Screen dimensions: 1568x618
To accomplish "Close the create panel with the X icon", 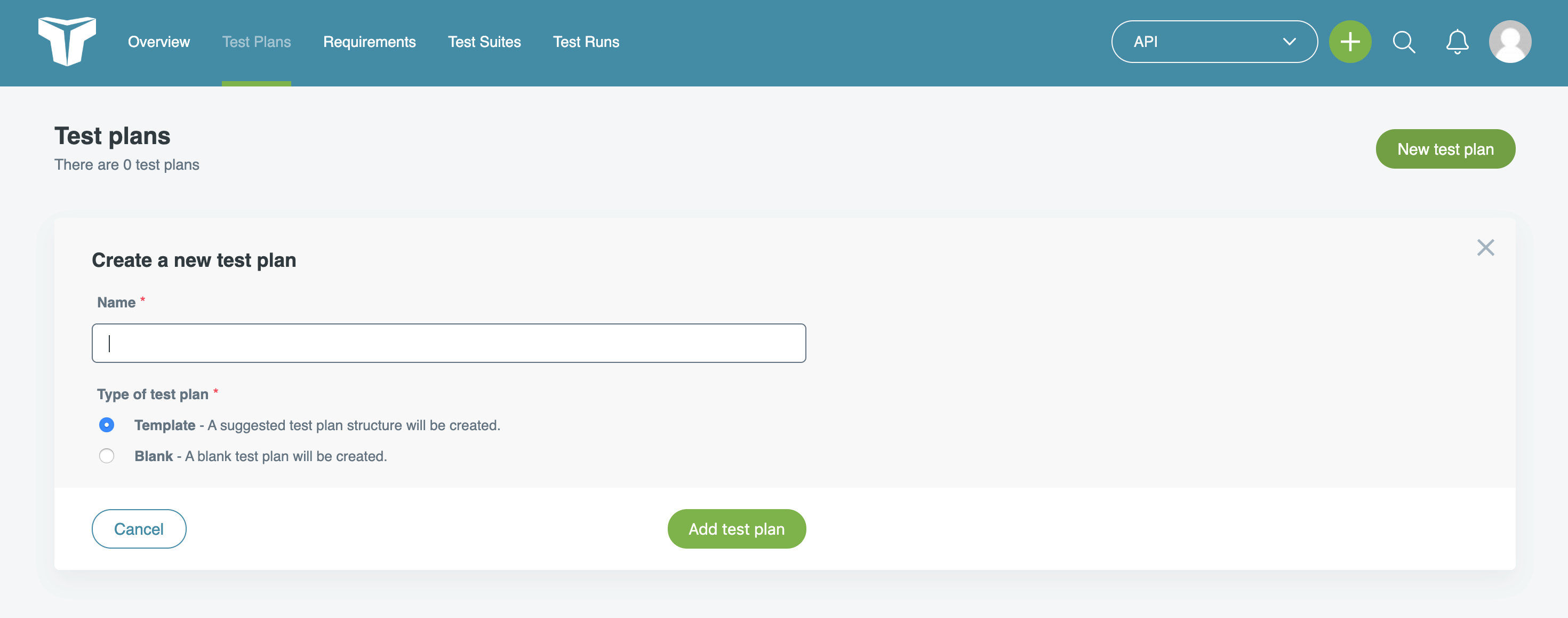I will pyautogui.click(x=1485, y=247).
